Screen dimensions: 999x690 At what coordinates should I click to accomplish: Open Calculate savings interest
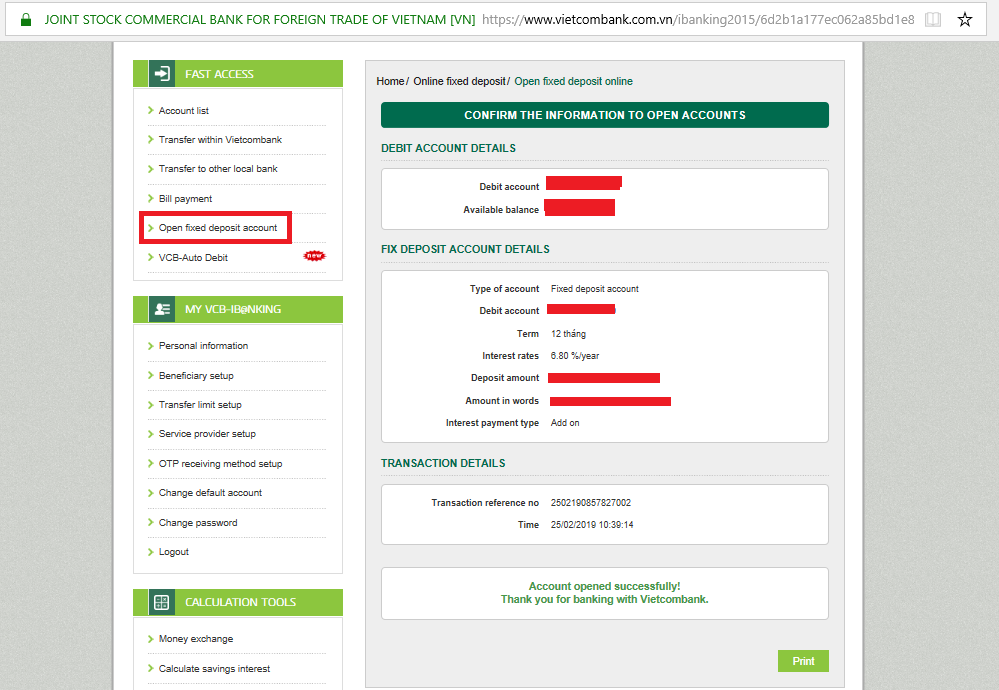214,669
